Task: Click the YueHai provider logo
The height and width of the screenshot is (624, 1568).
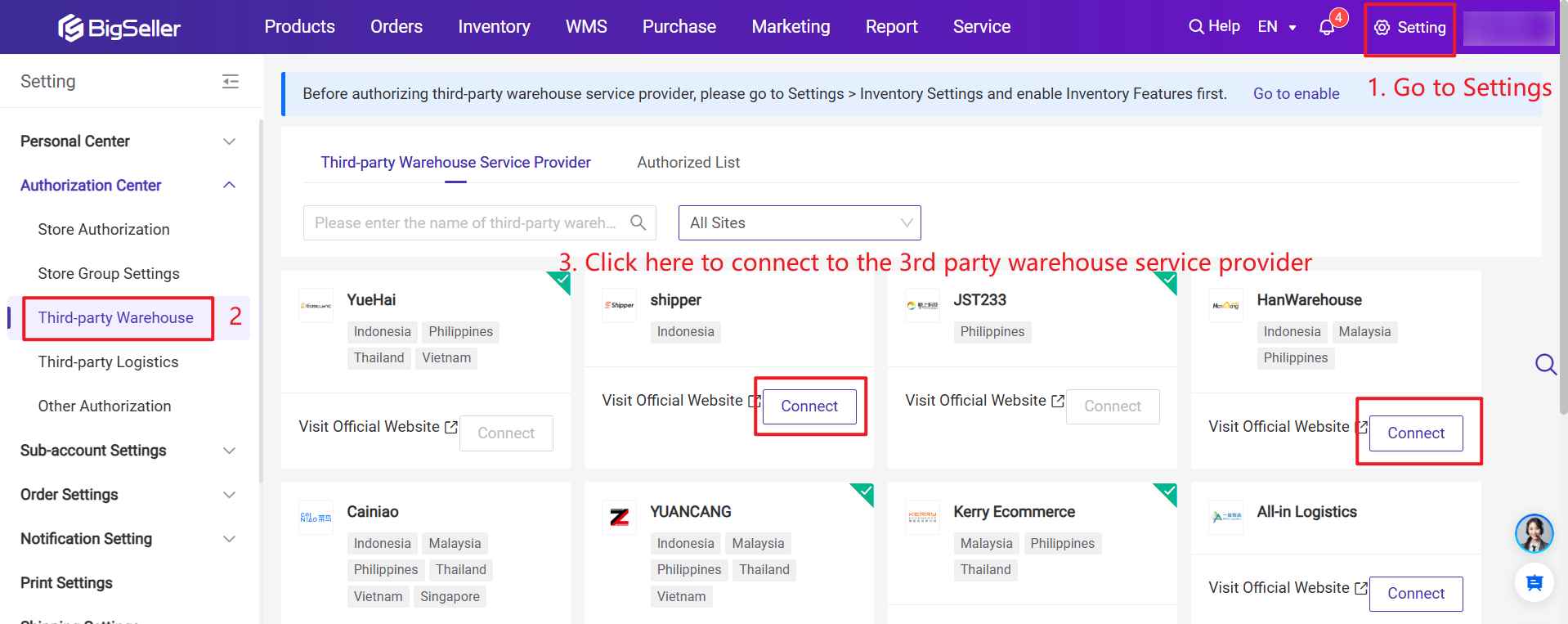Action: pos(316,305)
